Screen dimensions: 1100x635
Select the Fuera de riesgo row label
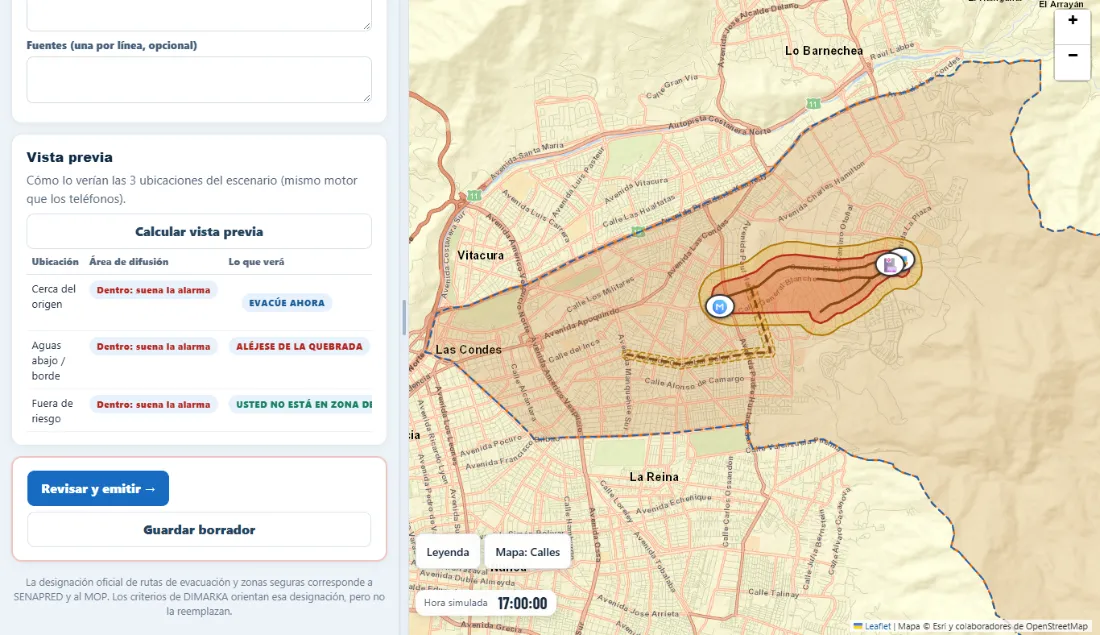(x=52, y=411)
